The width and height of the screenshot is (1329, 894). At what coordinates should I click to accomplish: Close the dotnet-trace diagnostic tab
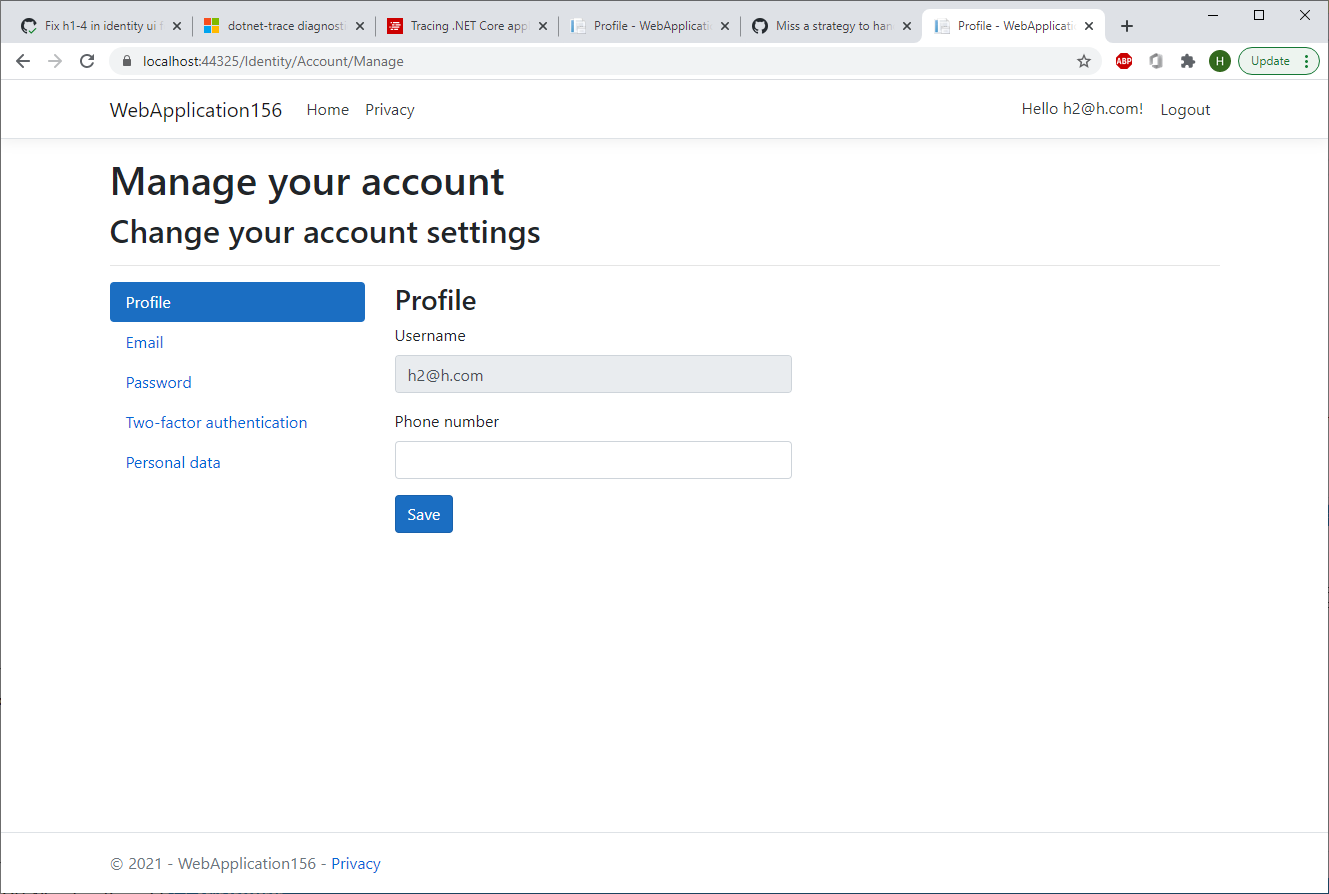(x=360, y=26)
